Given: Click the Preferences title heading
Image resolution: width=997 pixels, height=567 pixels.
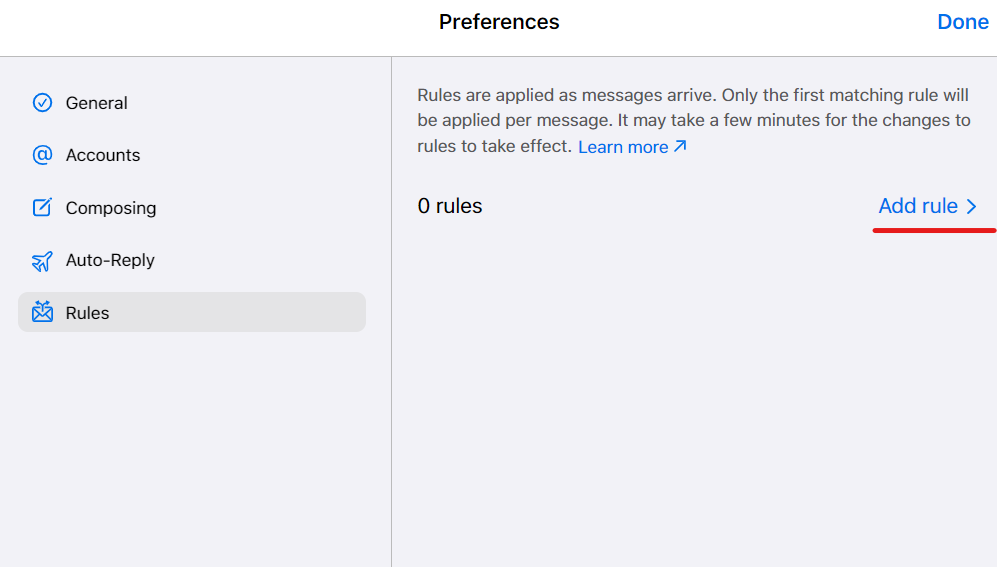Looking at the screenshot, I should click(499, 22).
